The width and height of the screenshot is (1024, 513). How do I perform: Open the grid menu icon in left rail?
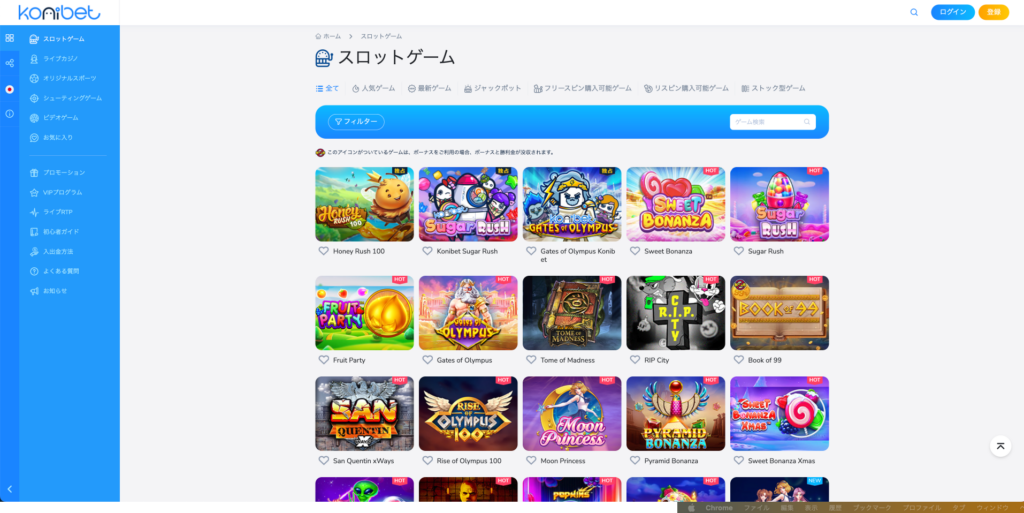(9, 38)
